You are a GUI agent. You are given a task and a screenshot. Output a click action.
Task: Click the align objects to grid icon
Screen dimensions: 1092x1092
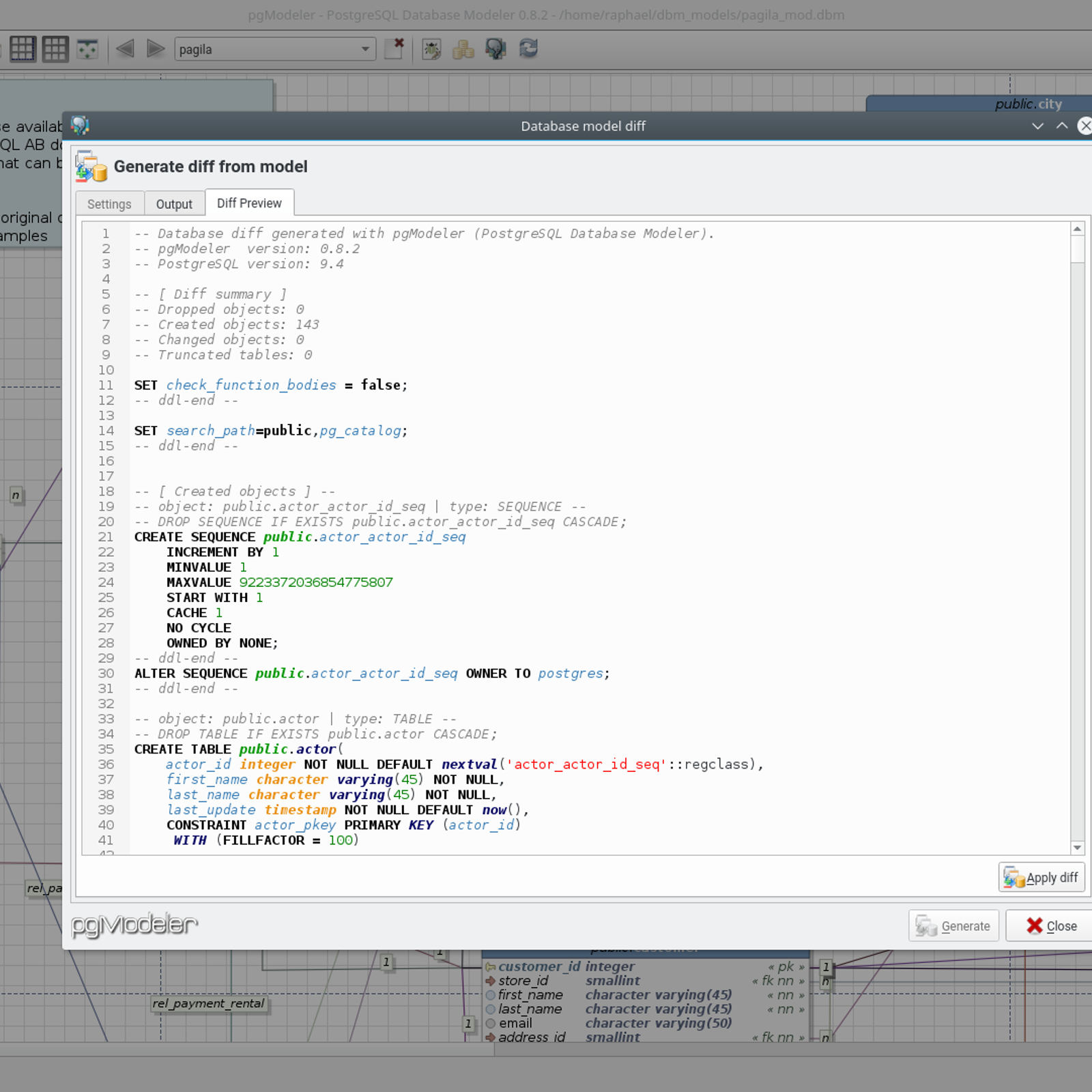87,49
